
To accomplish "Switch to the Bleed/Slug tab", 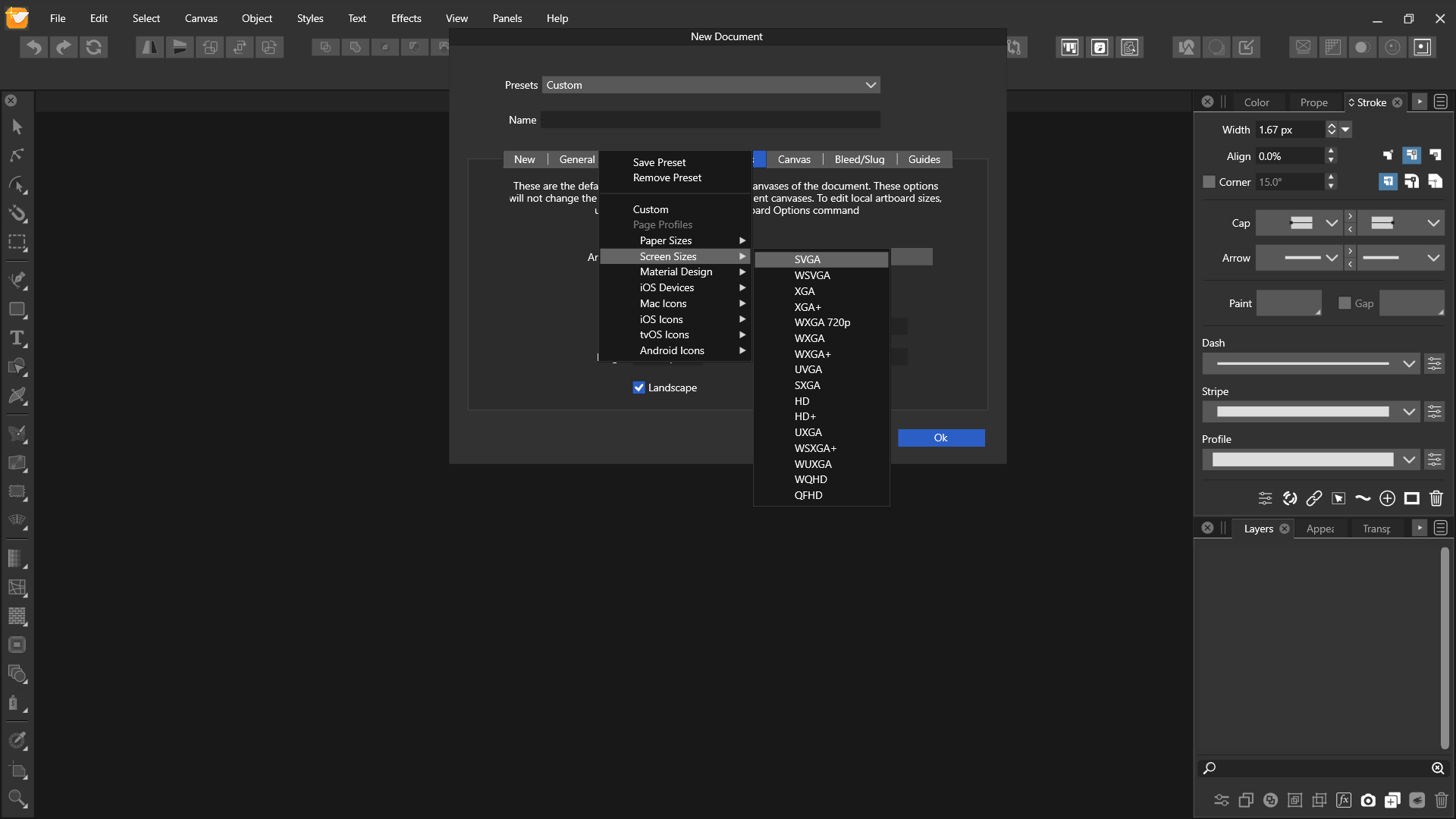I will pyautogui.click(x=858, y=159).
